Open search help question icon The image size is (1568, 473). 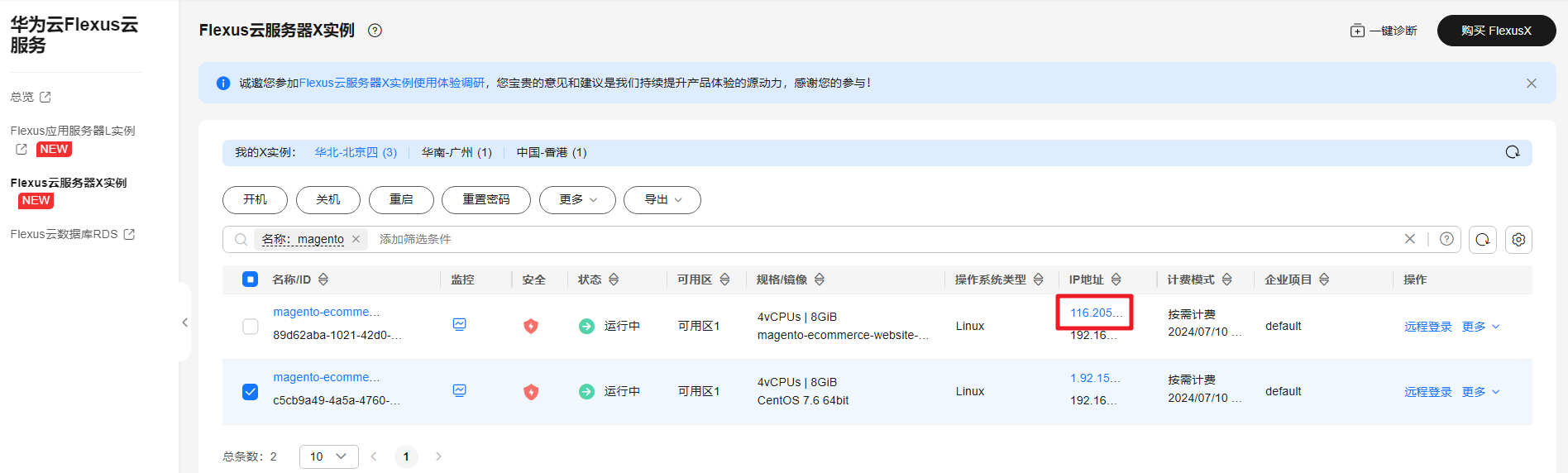[1446, 239]
